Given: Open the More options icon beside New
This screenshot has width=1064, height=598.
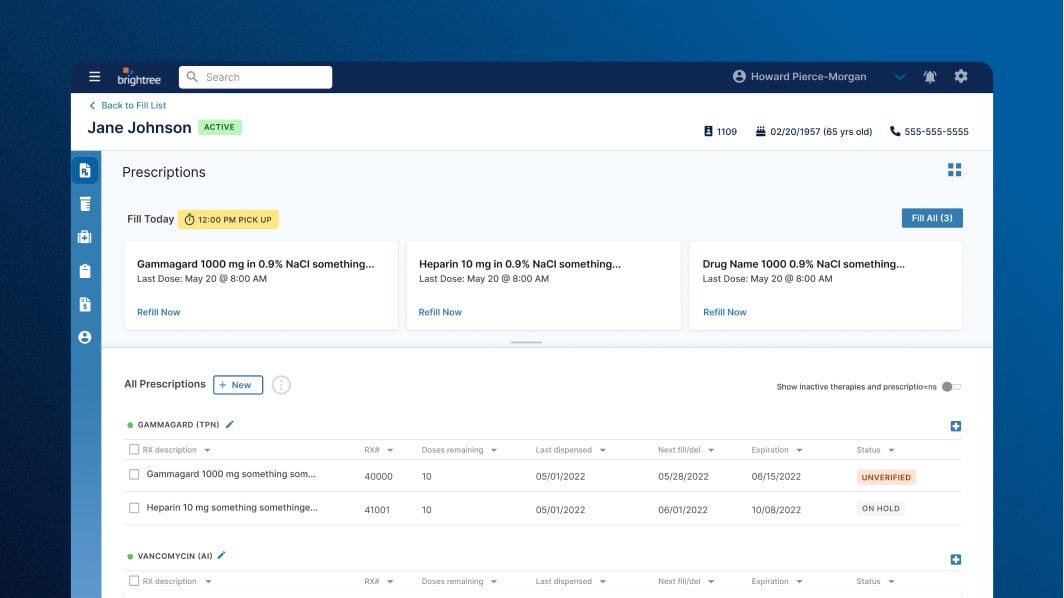Looking at the screenshot, I should (281, 385).
